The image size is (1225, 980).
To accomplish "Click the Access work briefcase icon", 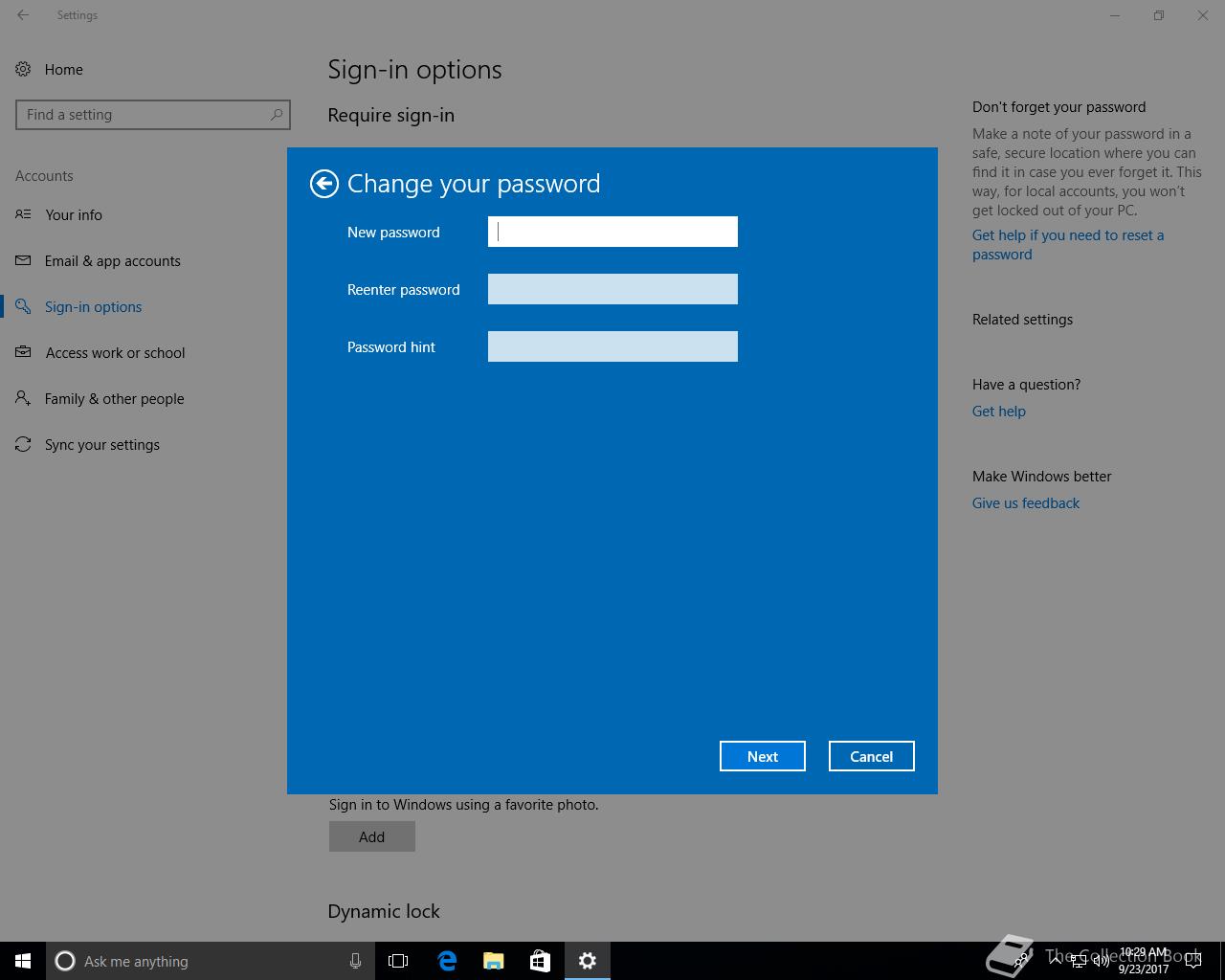I will 23,352.
